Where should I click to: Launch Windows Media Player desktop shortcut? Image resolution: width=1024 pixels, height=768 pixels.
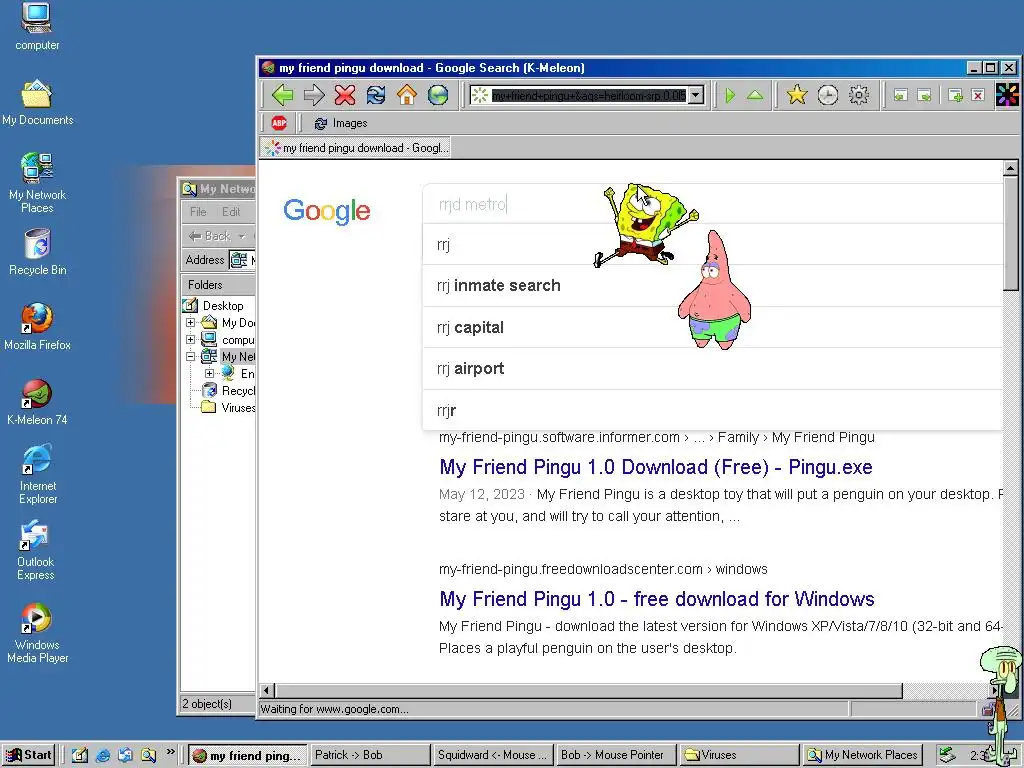point(37,633)
